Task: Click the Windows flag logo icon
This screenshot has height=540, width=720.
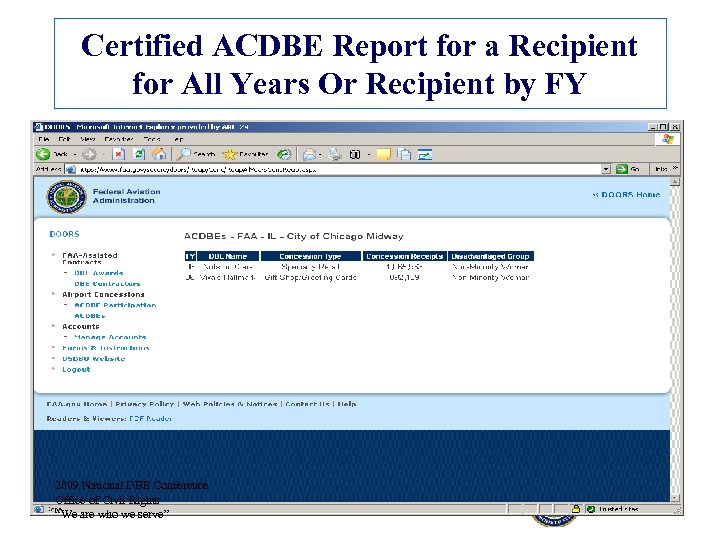Action: 668,139
